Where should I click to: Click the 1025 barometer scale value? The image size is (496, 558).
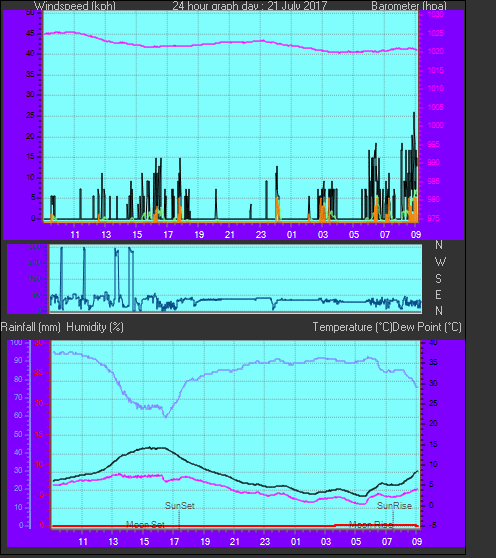click(436, 33)
